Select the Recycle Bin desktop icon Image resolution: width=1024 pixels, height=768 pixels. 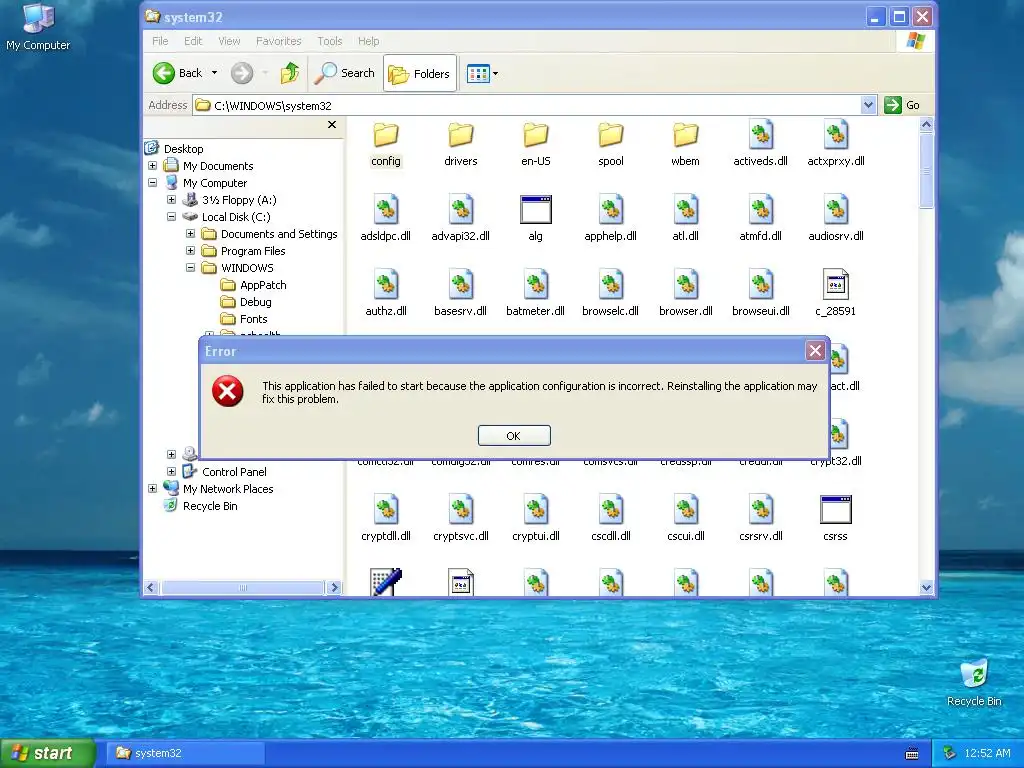974,683
